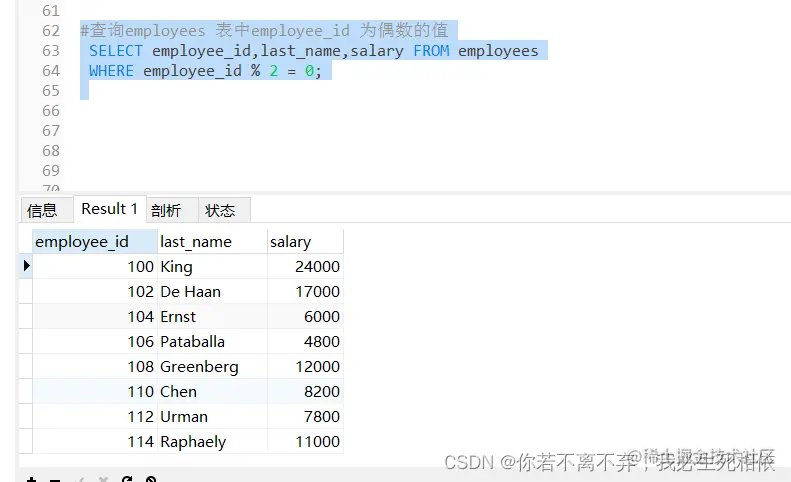
Task: Click the SELECT keyword on line 63
Action: point(116,51)
